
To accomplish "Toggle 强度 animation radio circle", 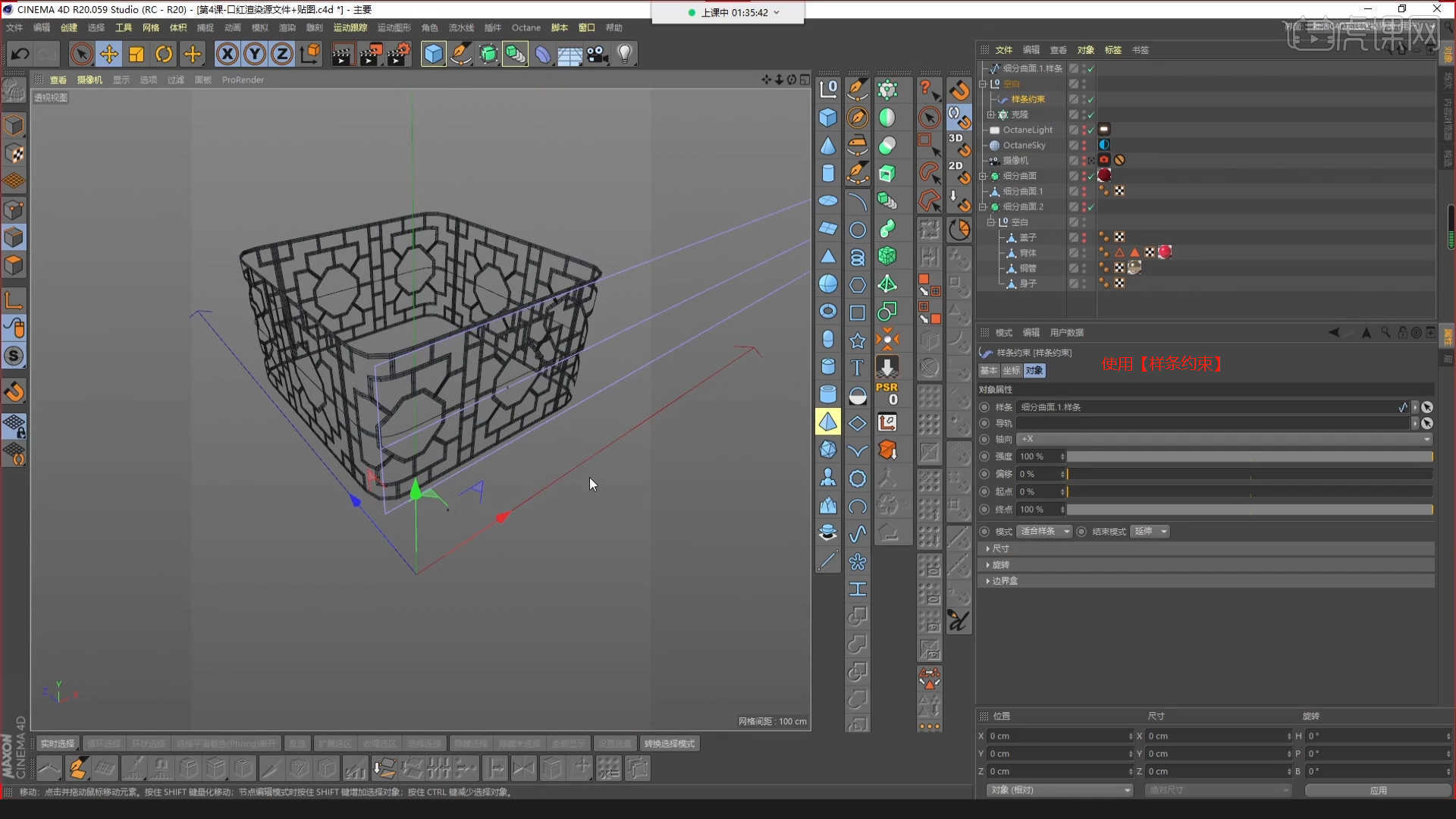I will tap(984, 457).
